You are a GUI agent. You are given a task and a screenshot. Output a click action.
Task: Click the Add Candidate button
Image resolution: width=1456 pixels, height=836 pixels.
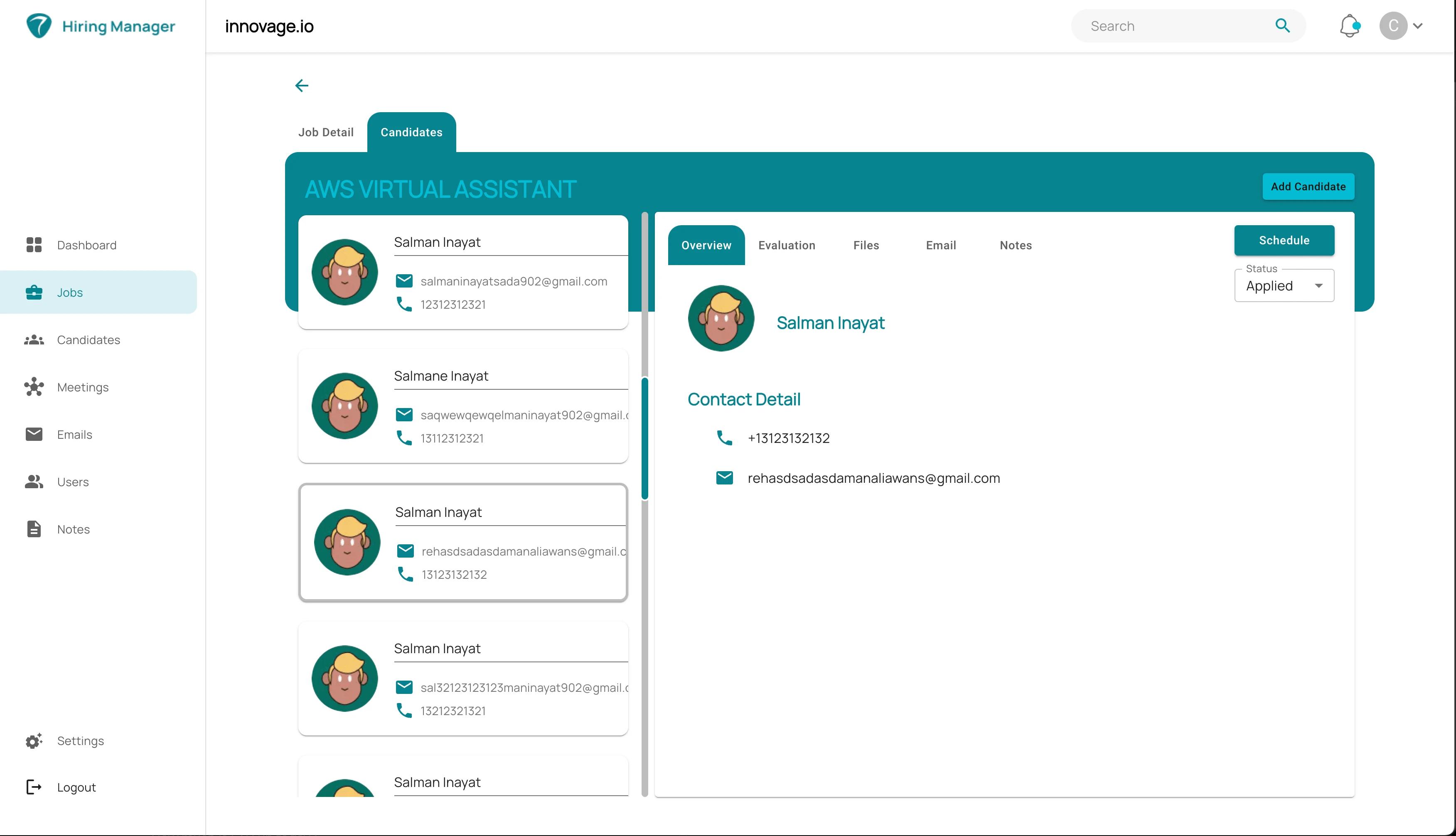1308,187
